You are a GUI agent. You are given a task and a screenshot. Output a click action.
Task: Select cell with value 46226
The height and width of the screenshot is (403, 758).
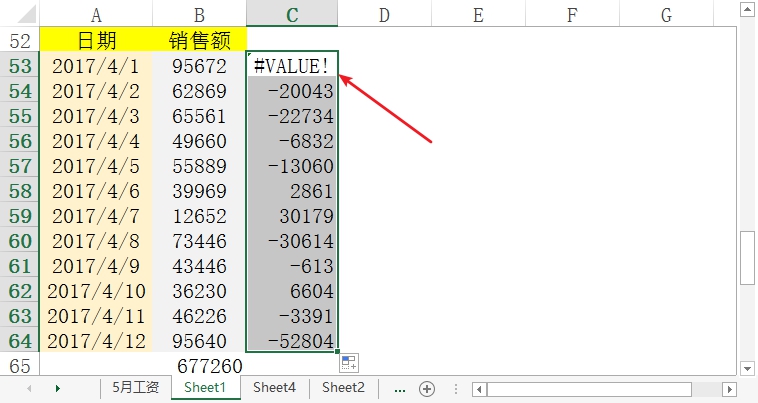199,316
